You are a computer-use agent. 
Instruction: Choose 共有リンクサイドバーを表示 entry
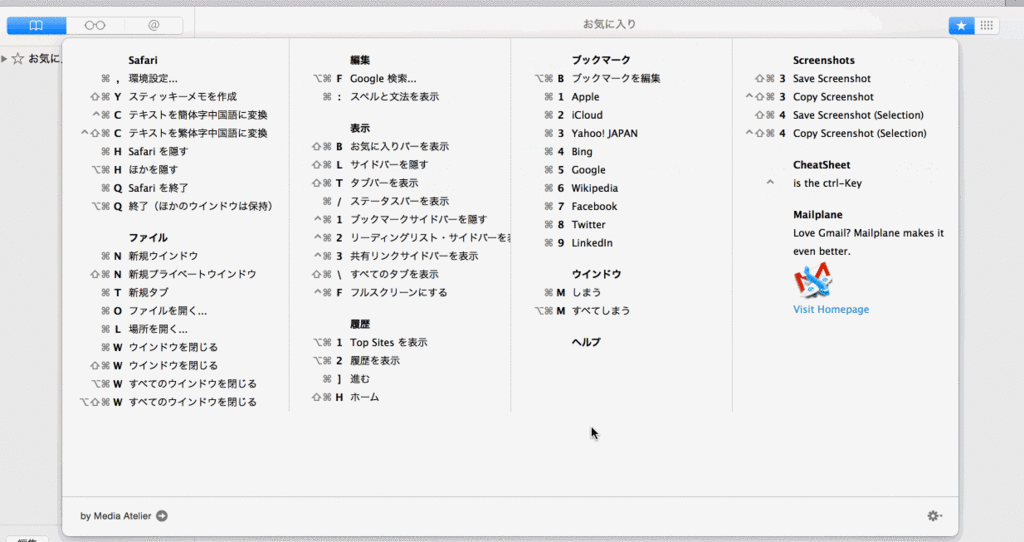pos(414,256)
